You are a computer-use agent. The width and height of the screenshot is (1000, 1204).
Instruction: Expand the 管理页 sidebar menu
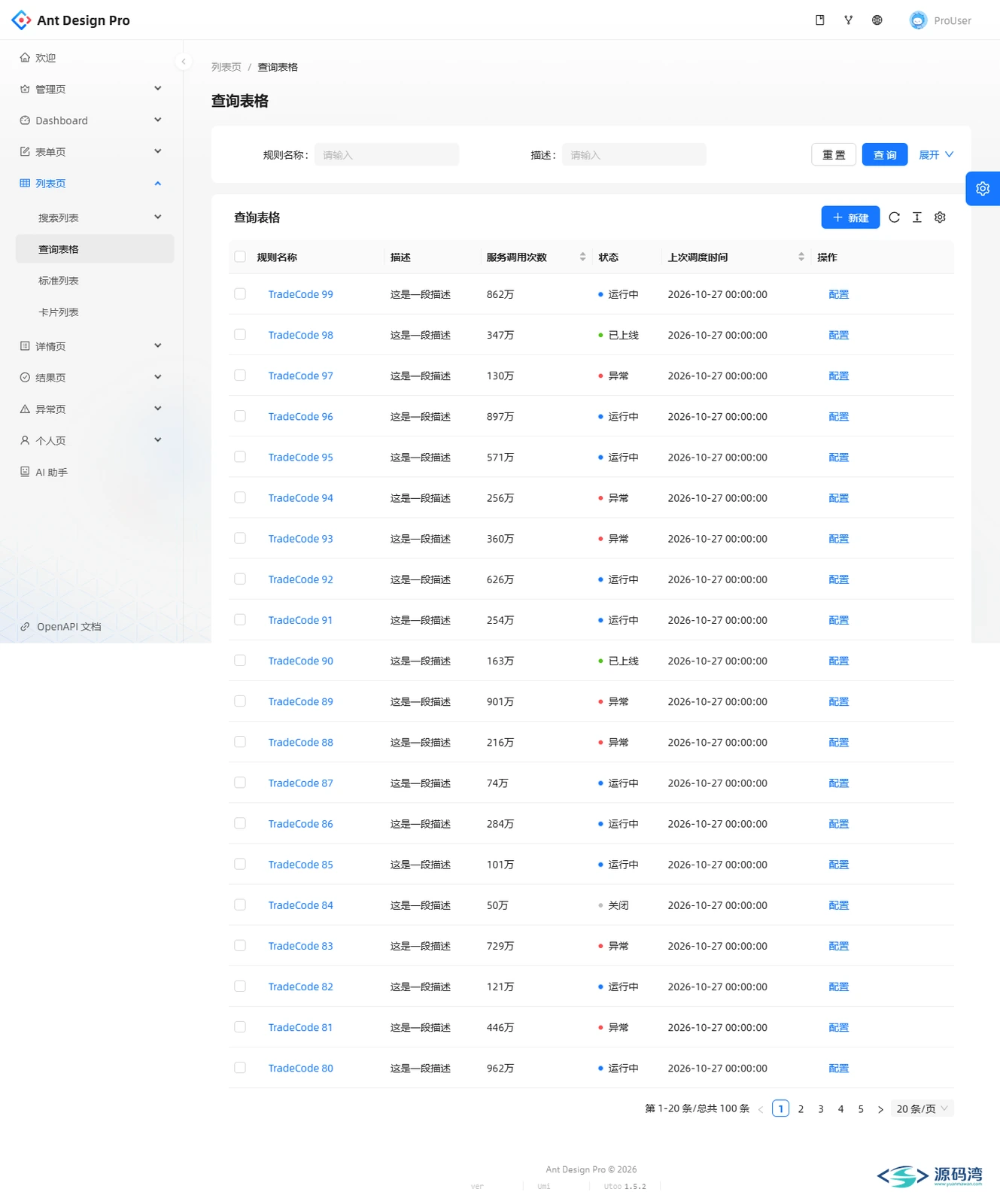tap(95, 89)
